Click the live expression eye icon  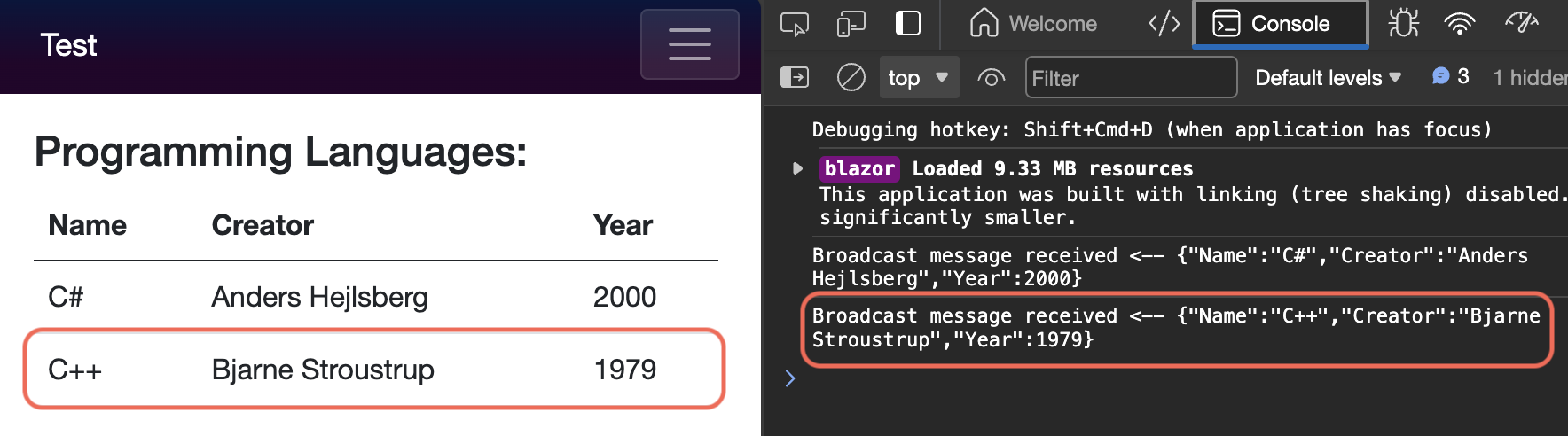coord(991,78)
